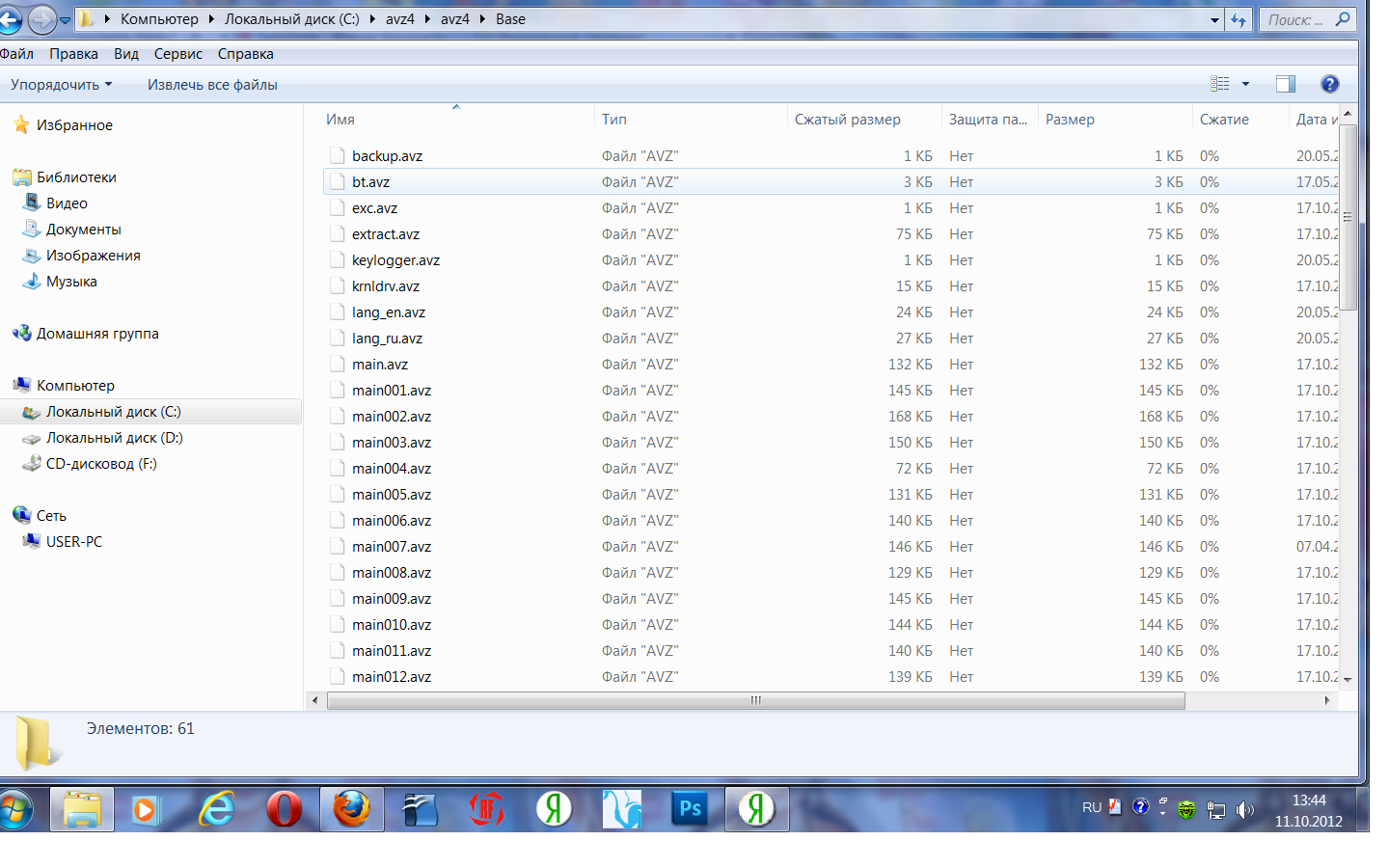Sort files by the Тип column header
Viewport: 1389px width, 868px height.
[692, 119]
